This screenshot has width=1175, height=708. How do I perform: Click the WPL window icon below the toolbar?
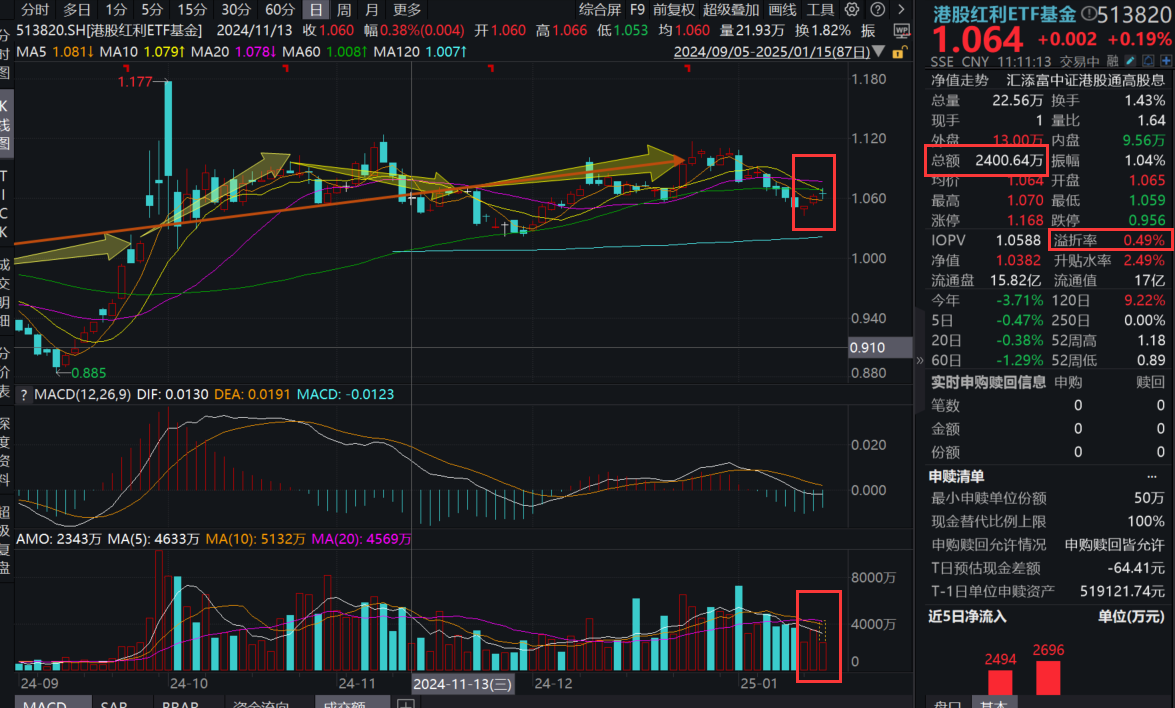point(902,31)
